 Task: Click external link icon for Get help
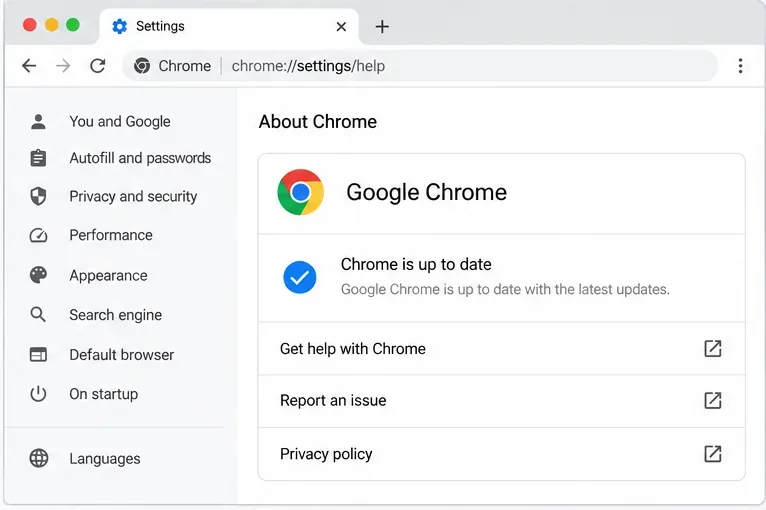(713, 348)
